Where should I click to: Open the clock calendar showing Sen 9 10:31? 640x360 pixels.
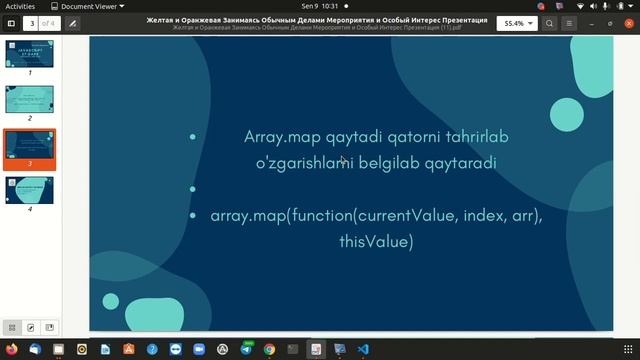(x=320, y=6)
